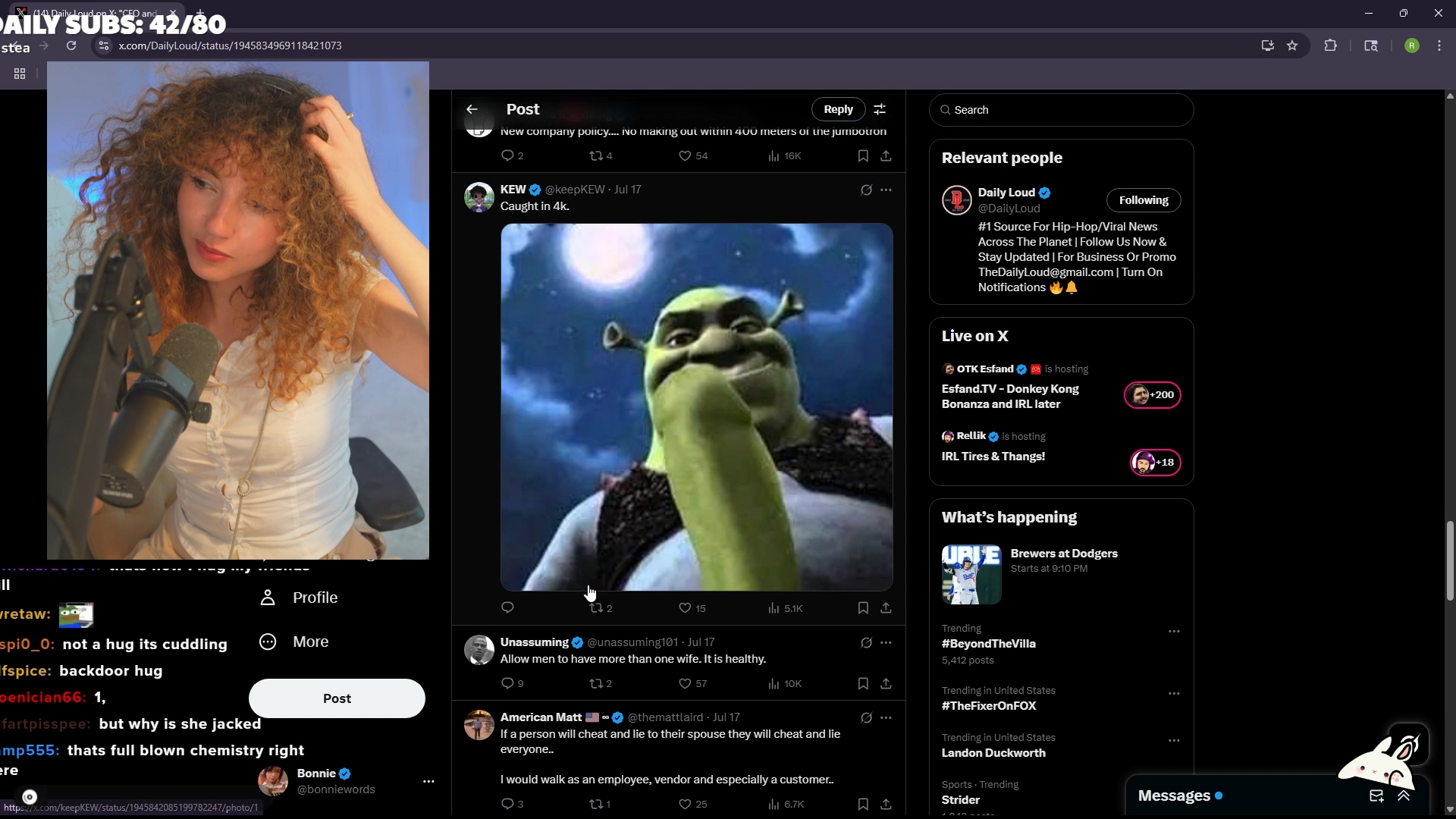Share American Matt's post
This screenshot has width=1456, height=819.
point(886,804)
